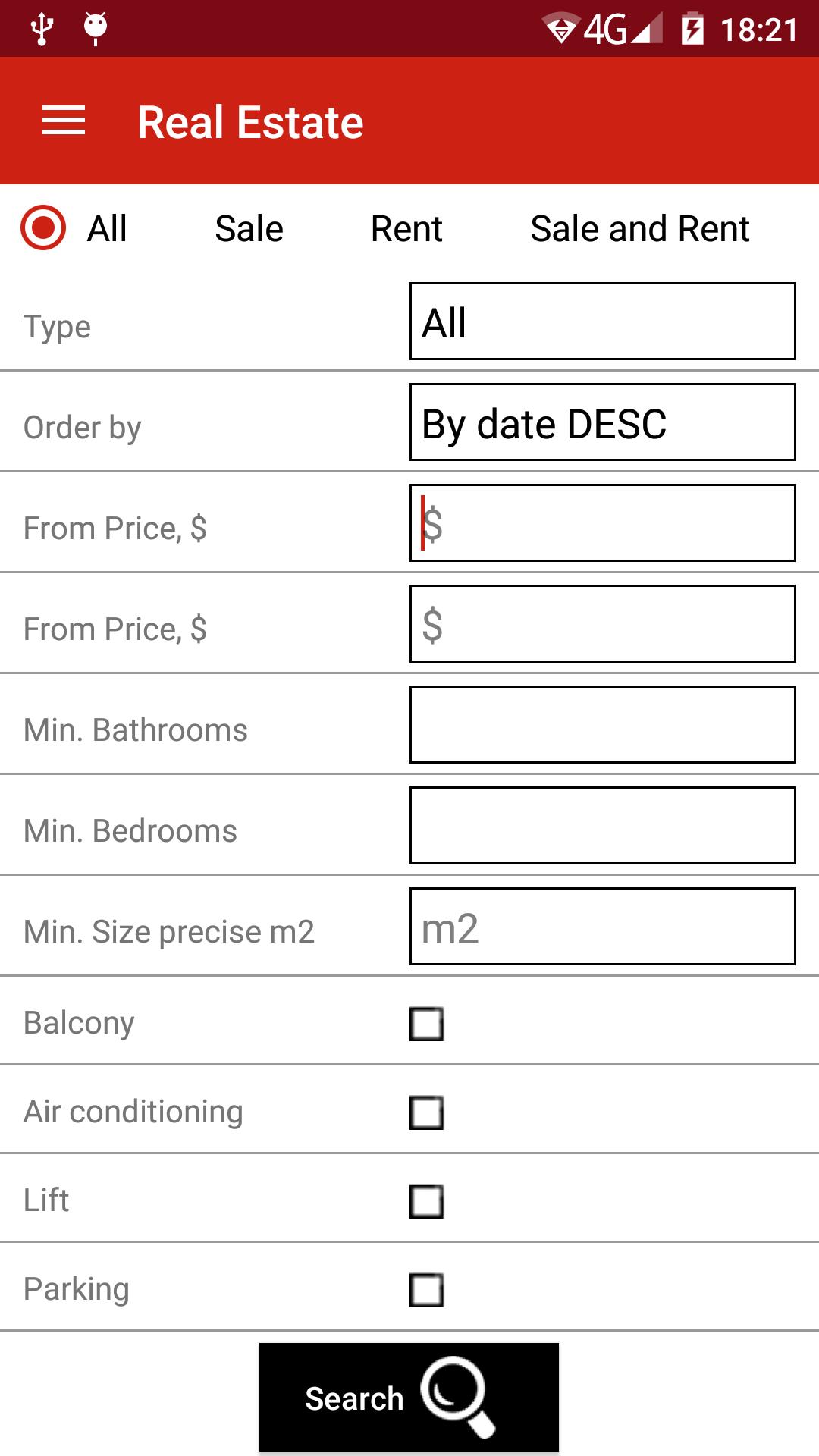Image resolution: width=819 pixels, height=1456 pixels.
Task: Enable the Balcony checkbox
Action: (426, 1024)
